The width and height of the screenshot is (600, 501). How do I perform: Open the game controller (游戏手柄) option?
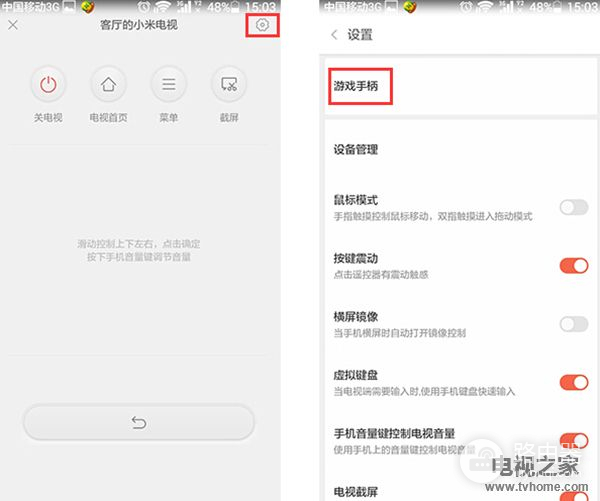[356, 86]
